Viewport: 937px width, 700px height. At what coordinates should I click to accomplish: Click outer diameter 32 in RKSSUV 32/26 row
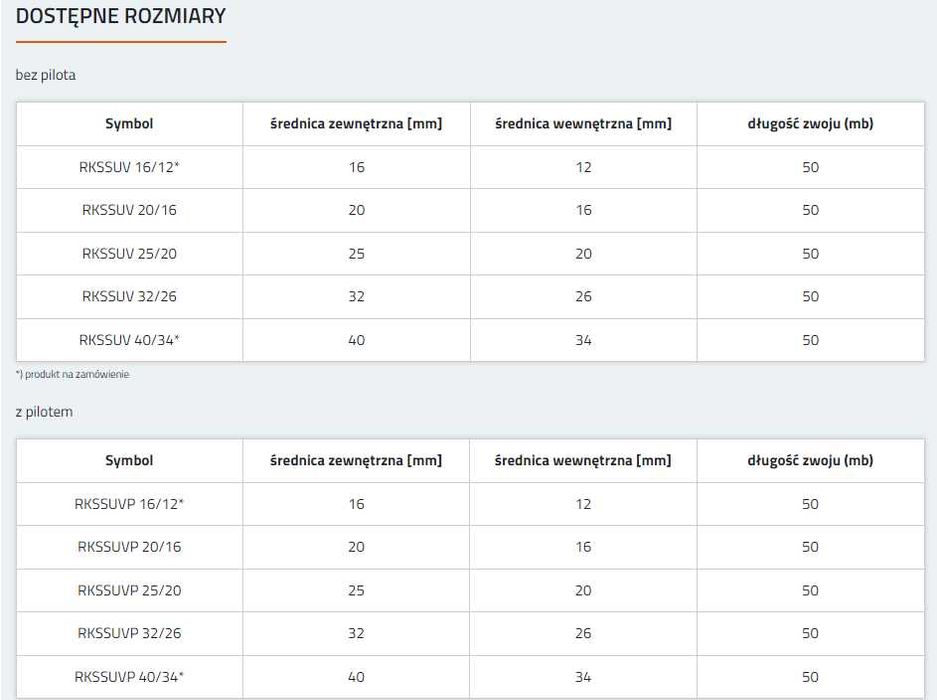[356, 296]
